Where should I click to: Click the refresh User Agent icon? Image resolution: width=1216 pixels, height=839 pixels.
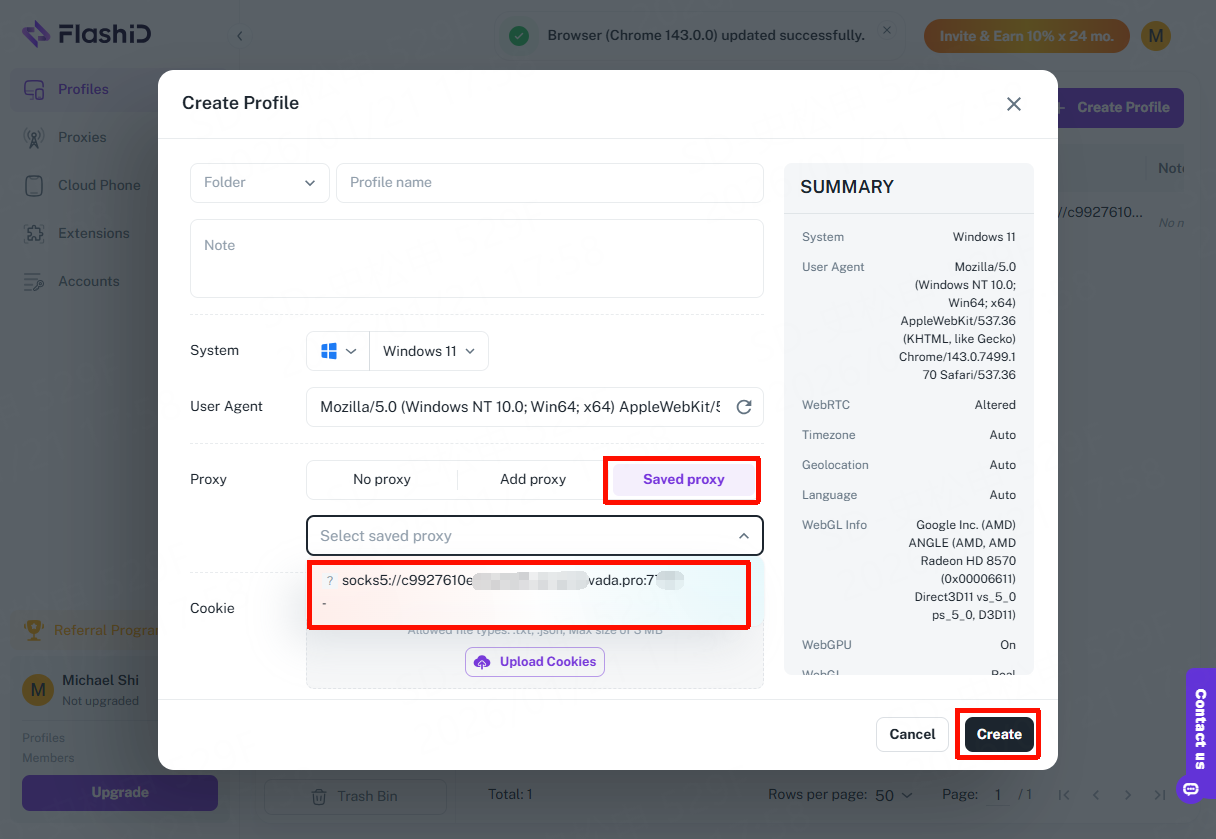743,407
